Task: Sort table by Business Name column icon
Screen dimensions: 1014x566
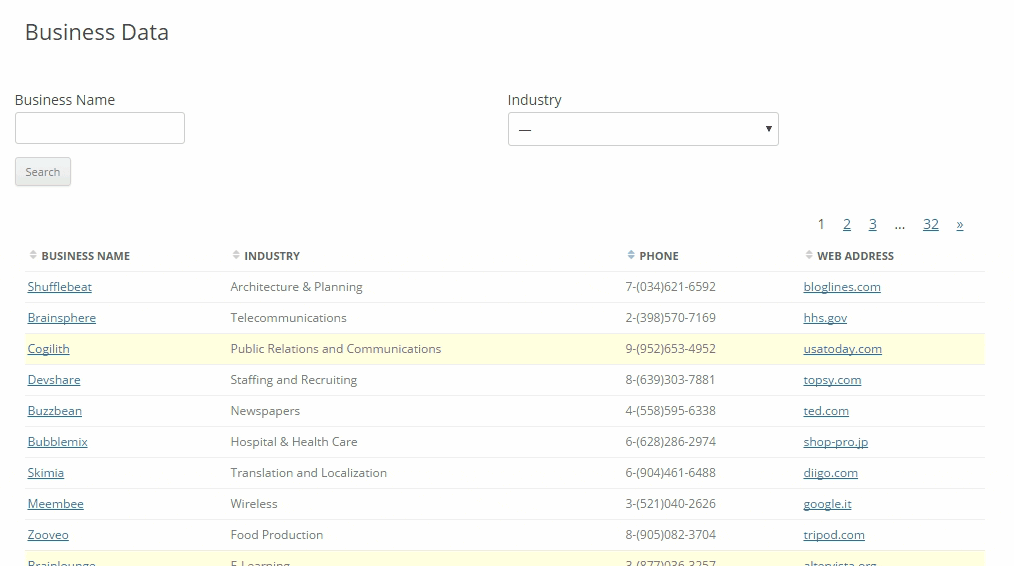Action: click(33, 255)
